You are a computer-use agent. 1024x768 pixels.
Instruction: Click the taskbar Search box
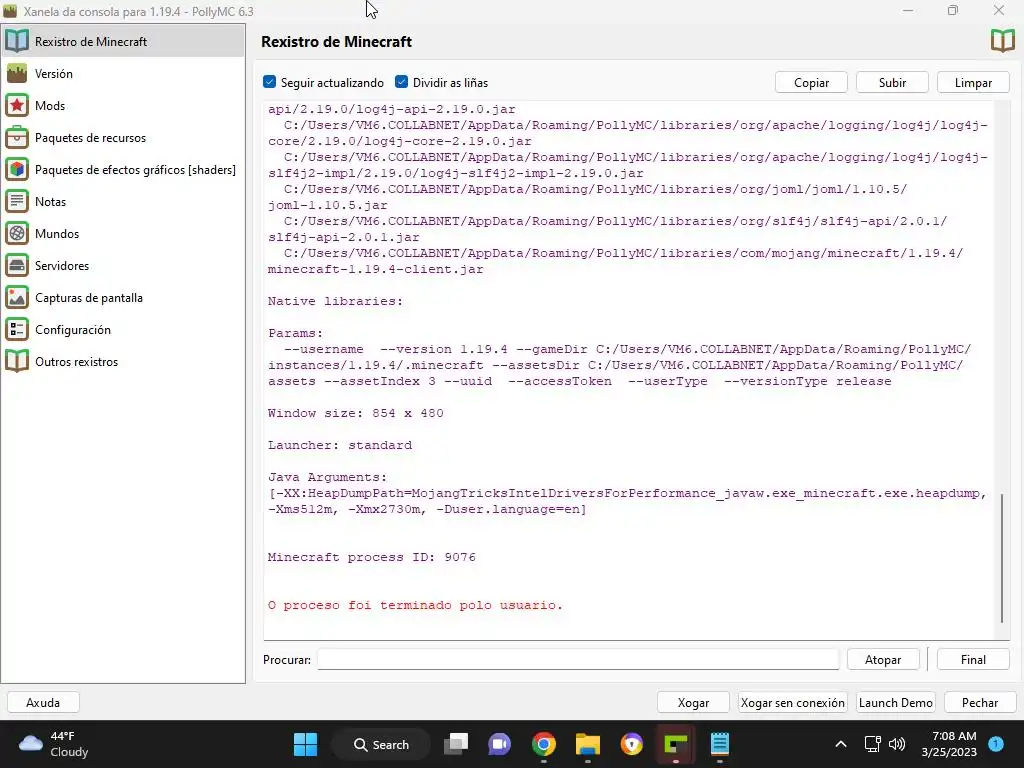tap(381, 744)
